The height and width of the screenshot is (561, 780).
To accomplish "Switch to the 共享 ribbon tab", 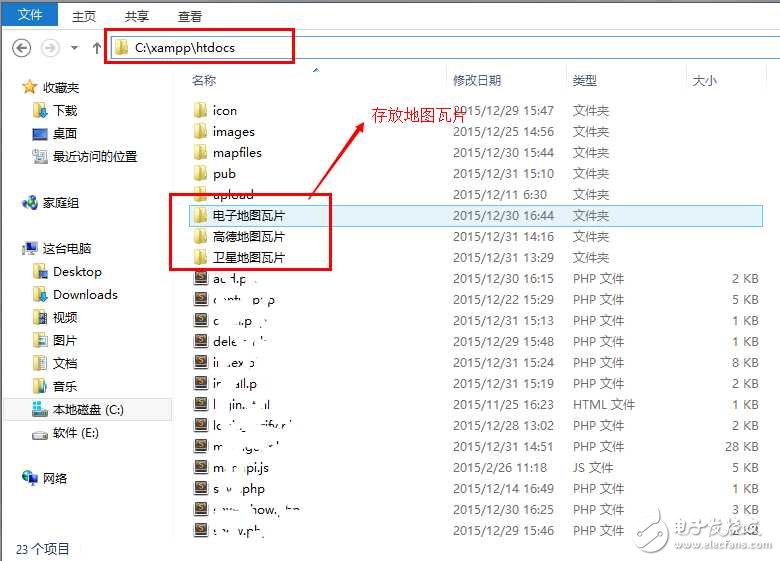I will (137, 16).
